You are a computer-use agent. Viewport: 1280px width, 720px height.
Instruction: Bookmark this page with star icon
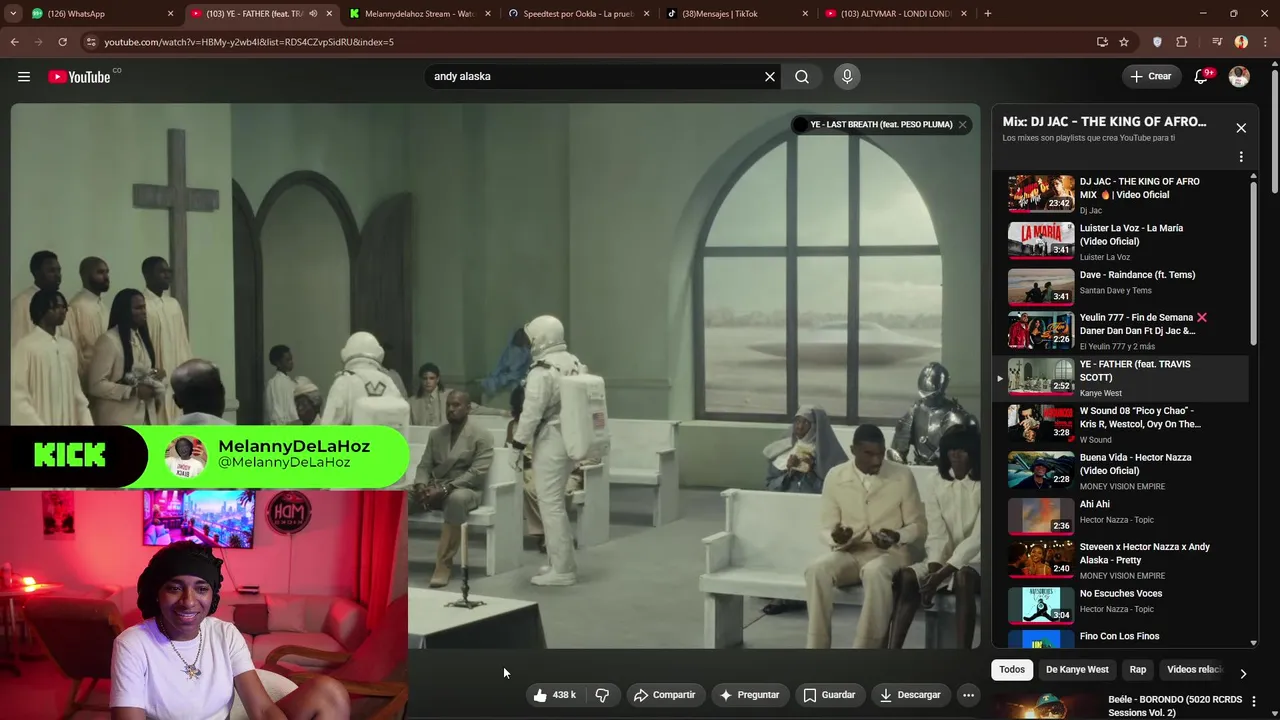pos(1124,42)
